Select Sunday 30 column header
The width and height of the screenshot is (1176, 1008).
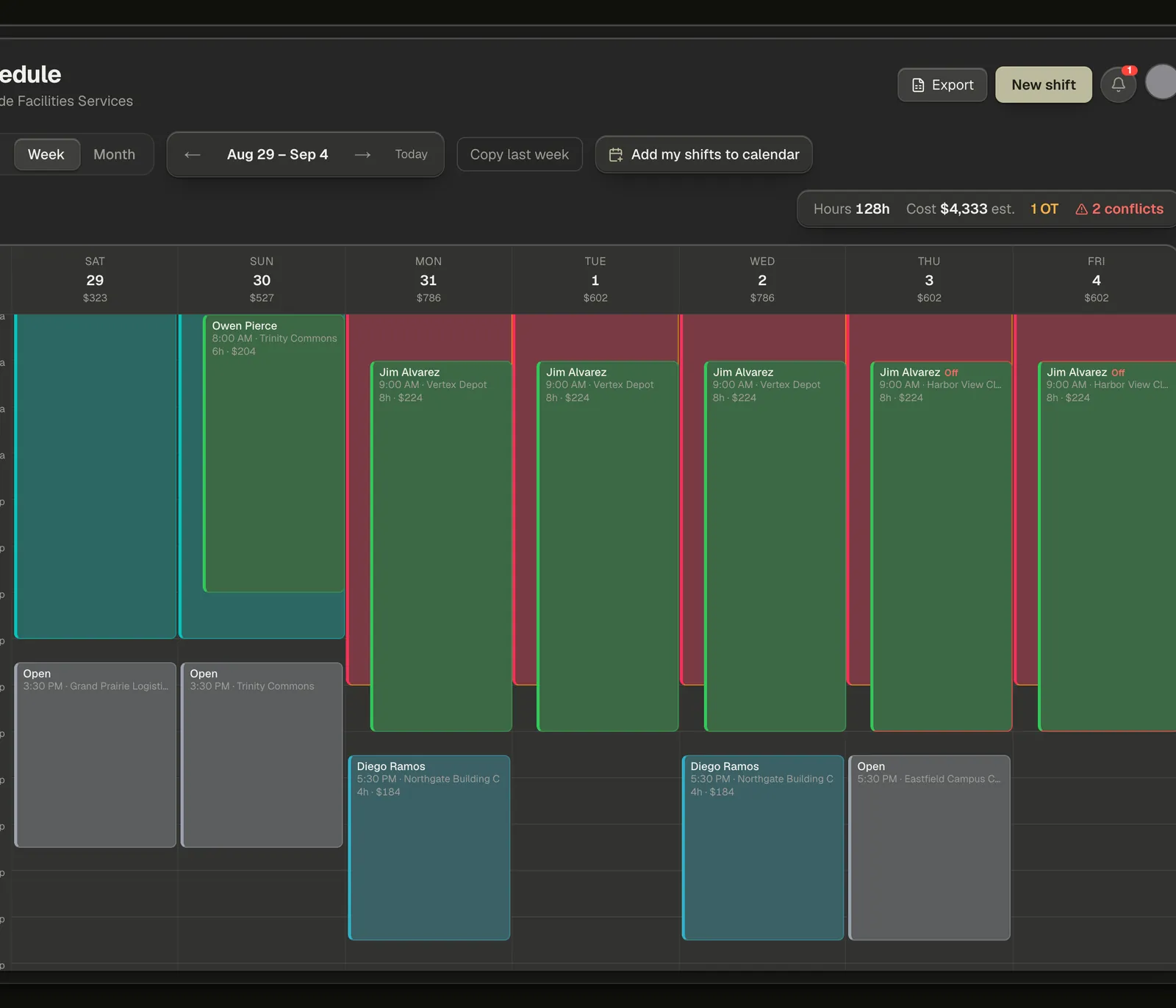(262, 280)
